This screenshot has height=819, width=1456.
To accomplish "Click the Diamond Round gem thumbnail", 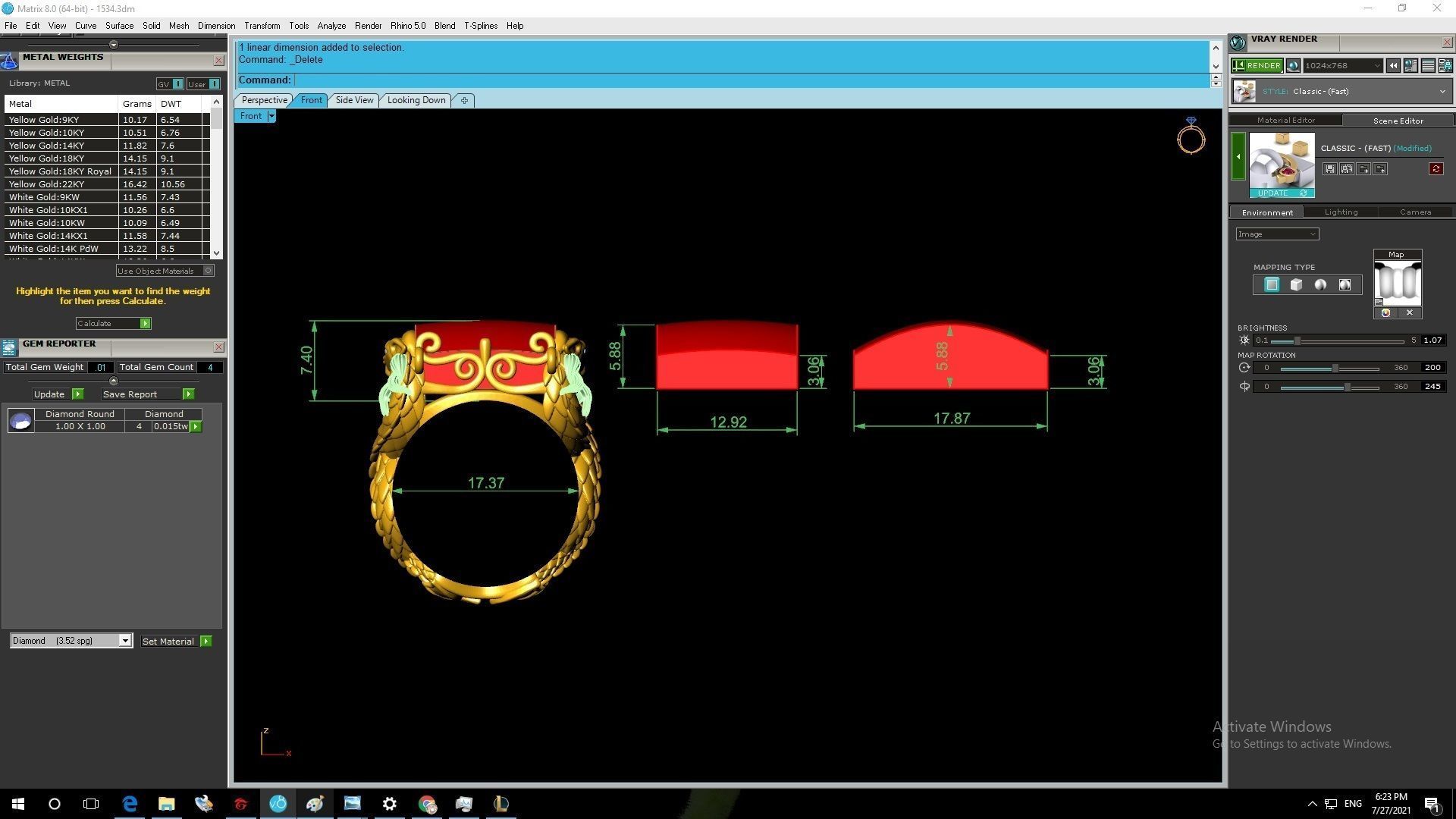I will 20,421.
